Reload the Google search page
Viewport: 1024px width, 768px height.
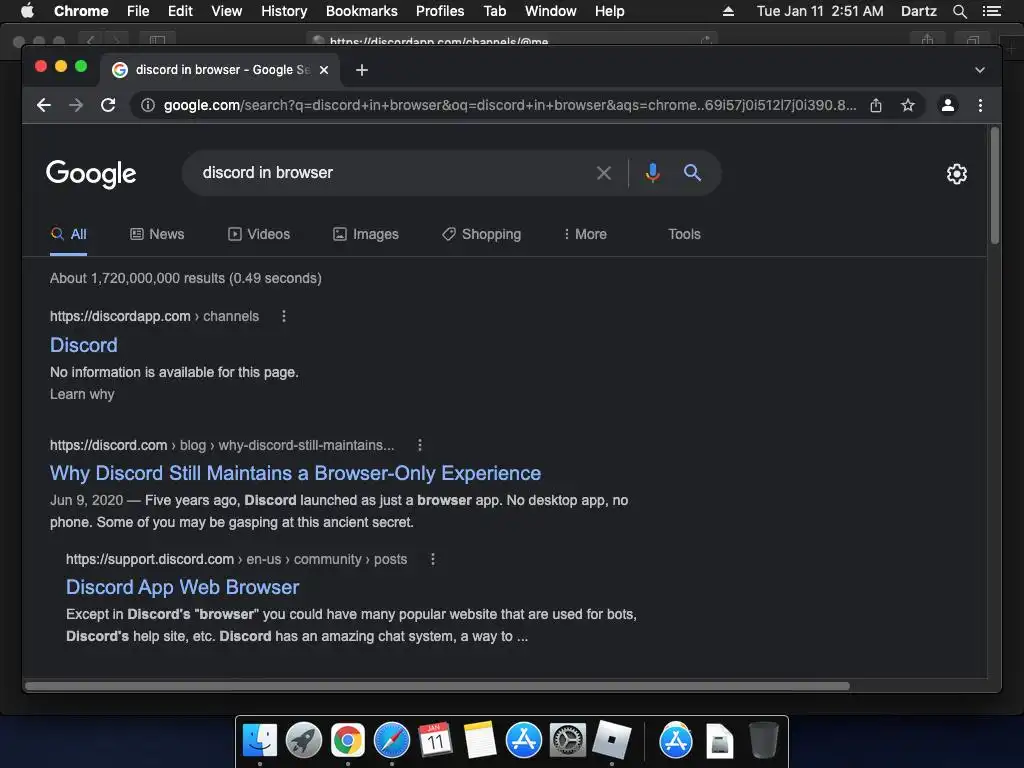pos(108,105)
